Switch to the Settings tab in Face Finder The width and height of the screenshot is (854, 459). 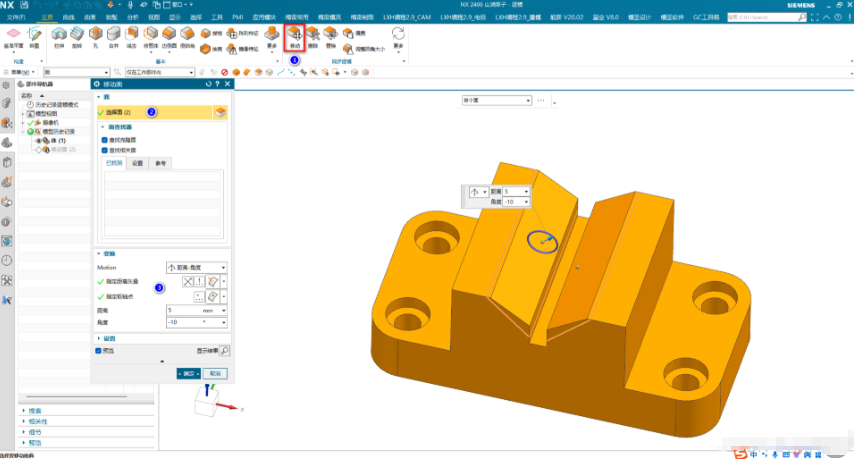click(x=138, y=163)
